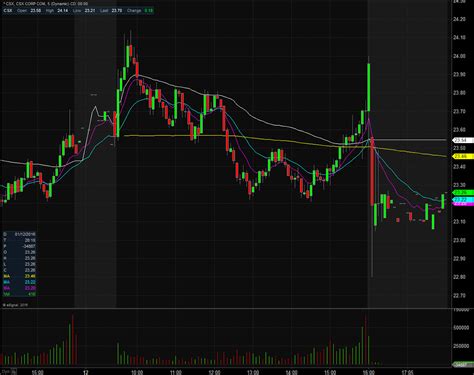Click the magenta MA row in data box
This screenshot has height=375, width=474.
pyautogui.click(x=19, y=288)
